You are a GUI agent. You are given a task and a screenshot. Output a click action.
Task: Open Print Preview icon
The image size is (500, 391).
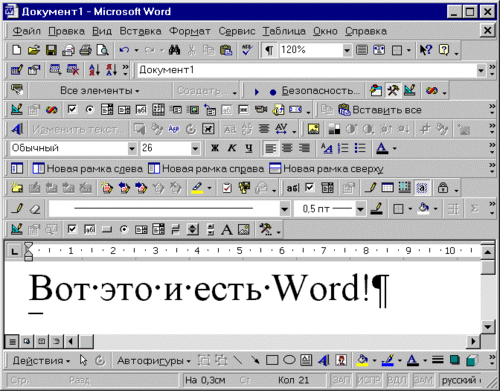click(103, 50)
